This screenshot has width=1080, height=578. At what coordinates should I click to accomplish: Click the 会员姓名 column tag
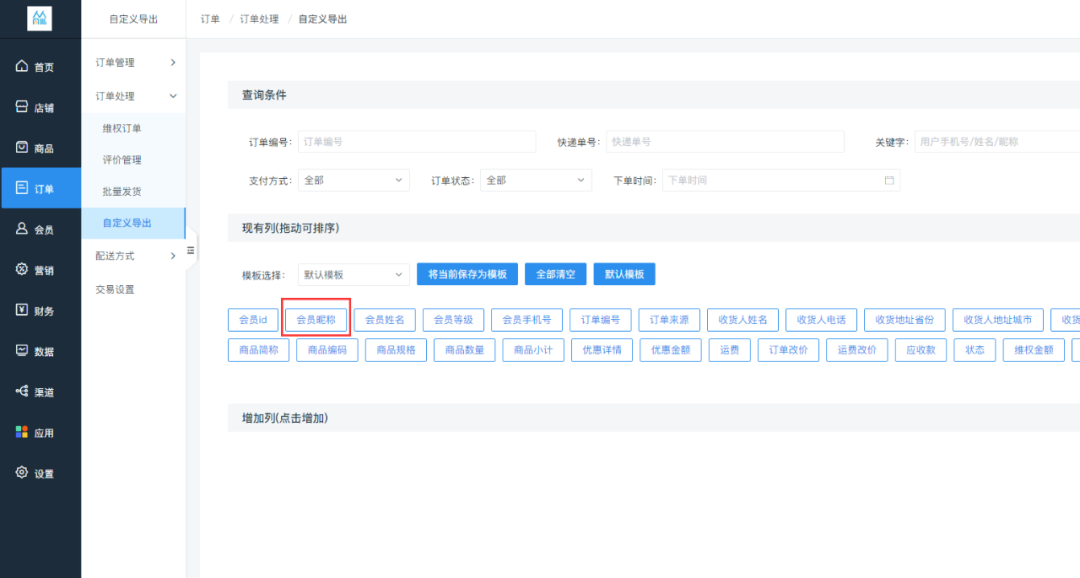pos(384,320)
